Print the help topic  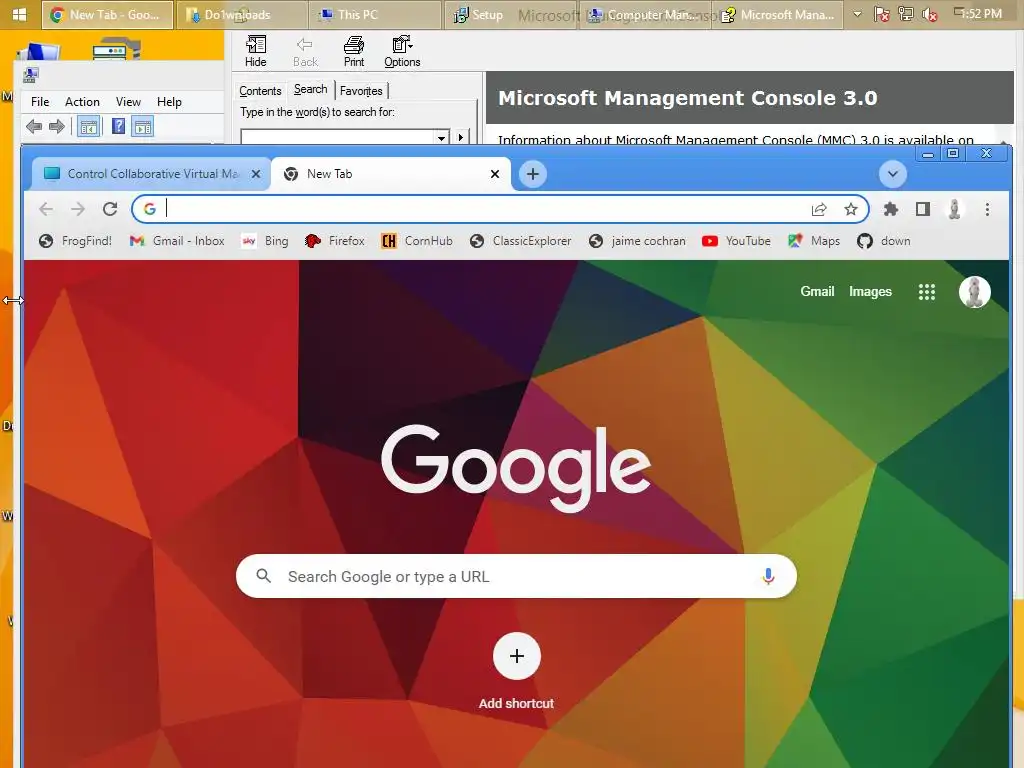354,52
